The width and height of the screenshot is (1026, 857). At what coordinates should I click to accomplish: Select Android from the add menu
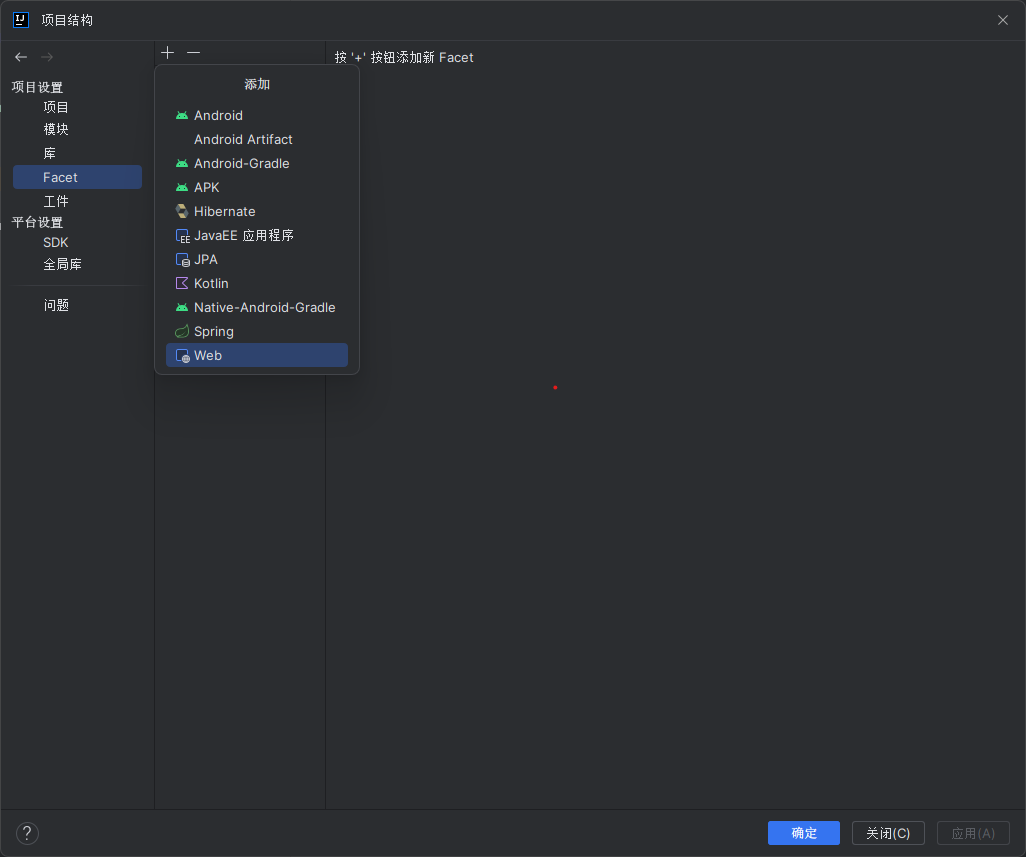pos(256,115)
